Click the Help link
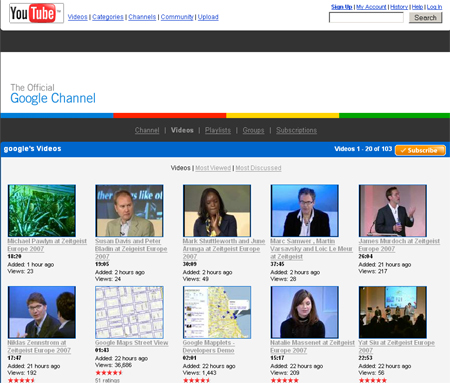 (417, 7)
